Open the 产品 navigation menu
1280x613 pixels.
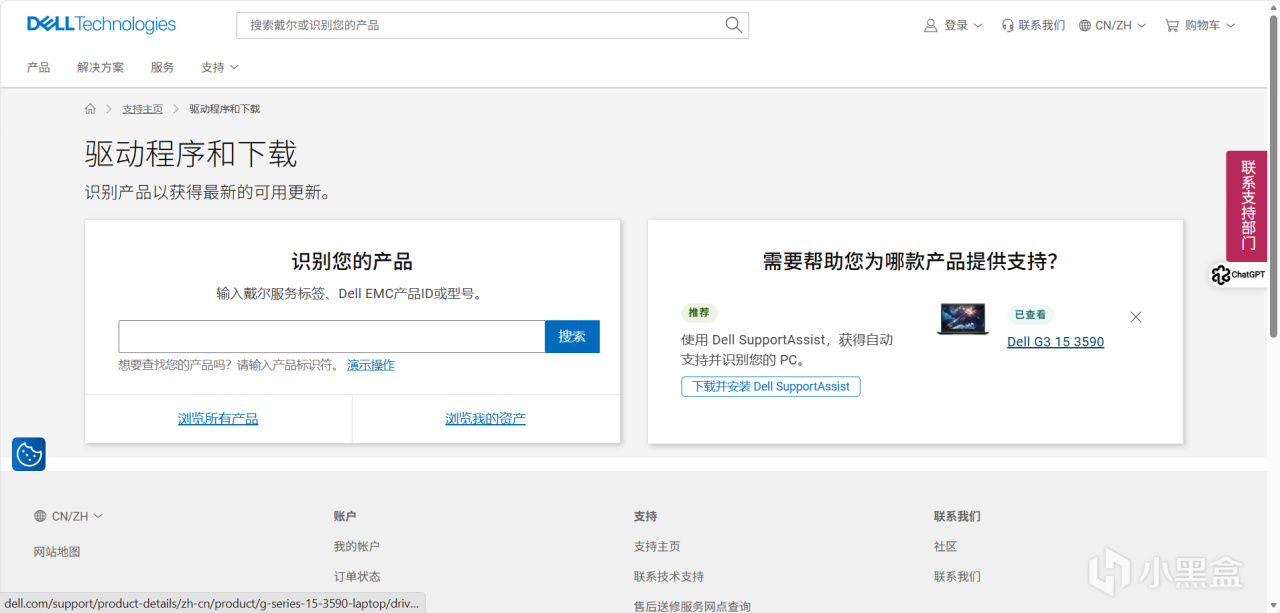pyautogui.click(x=38, y=67)
